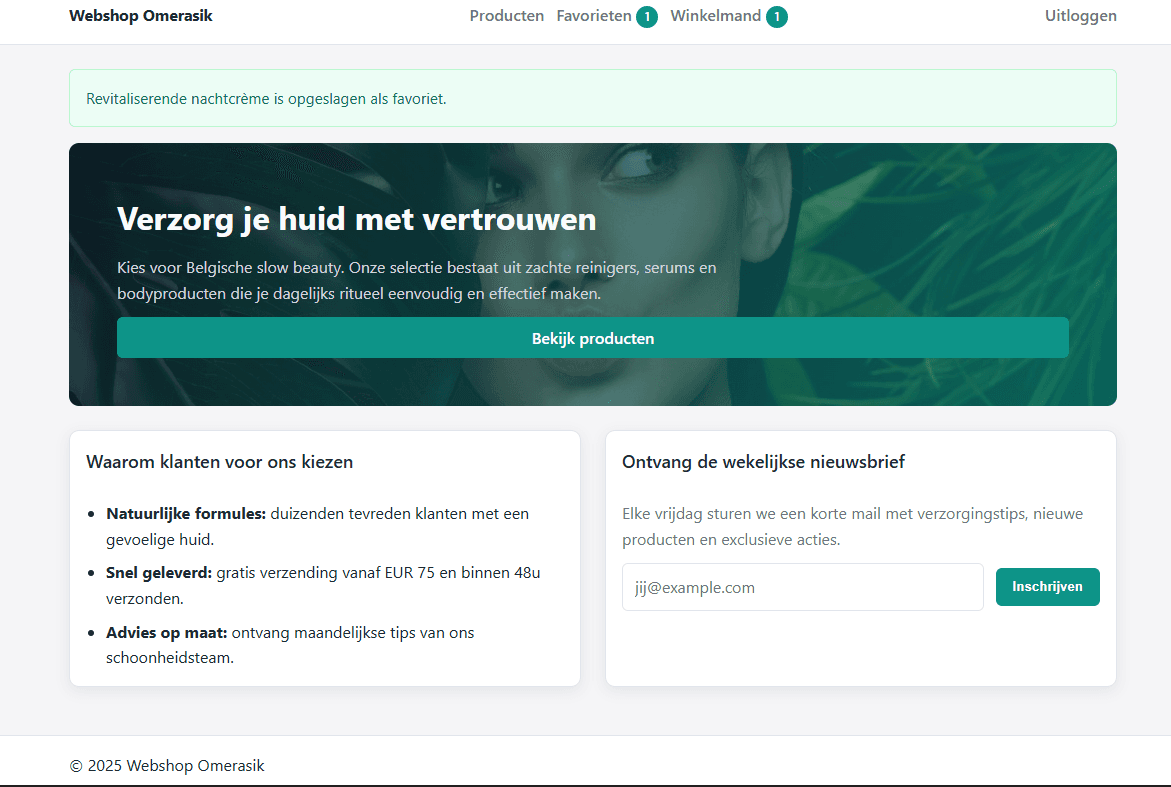This screenshot has height=787, width=1171.
Task: Open the Winkelmand shopping cart
Action: tap(715, 16)
